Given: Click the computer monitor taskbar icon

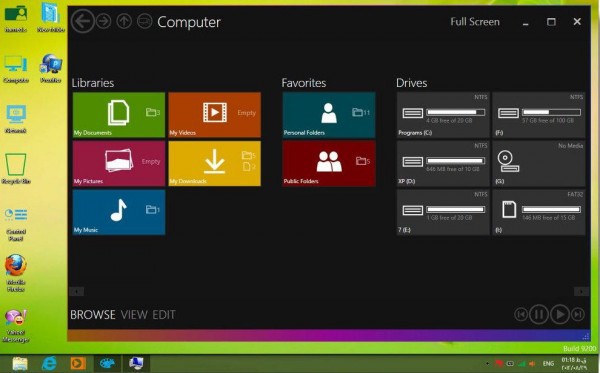Looking at the screenshot, I should coord(136,363).
